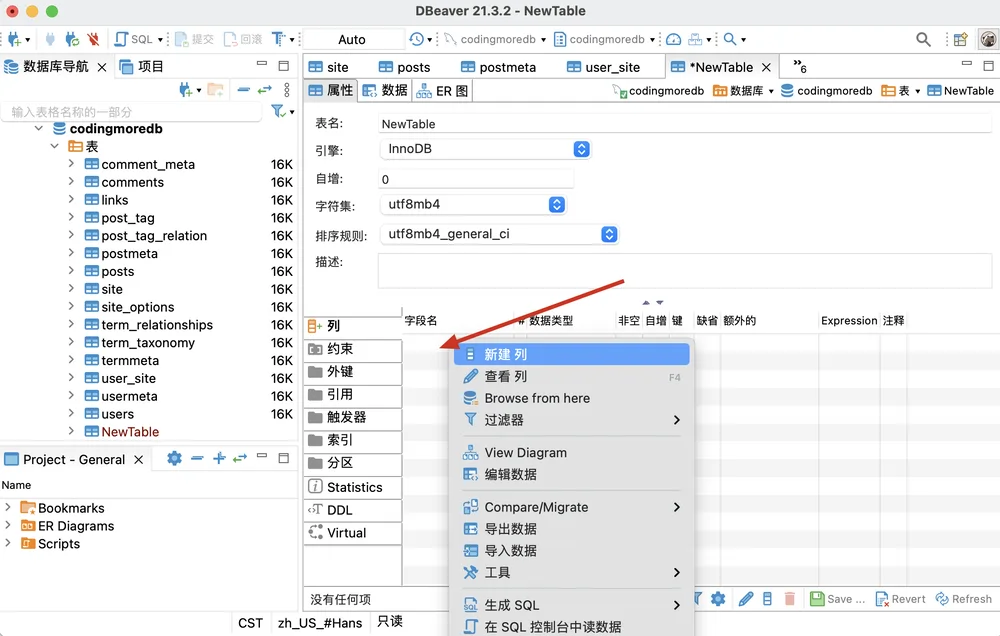Click the Revert button
The height and width of the screenshot is (636, 1000).
coord(900,599)
